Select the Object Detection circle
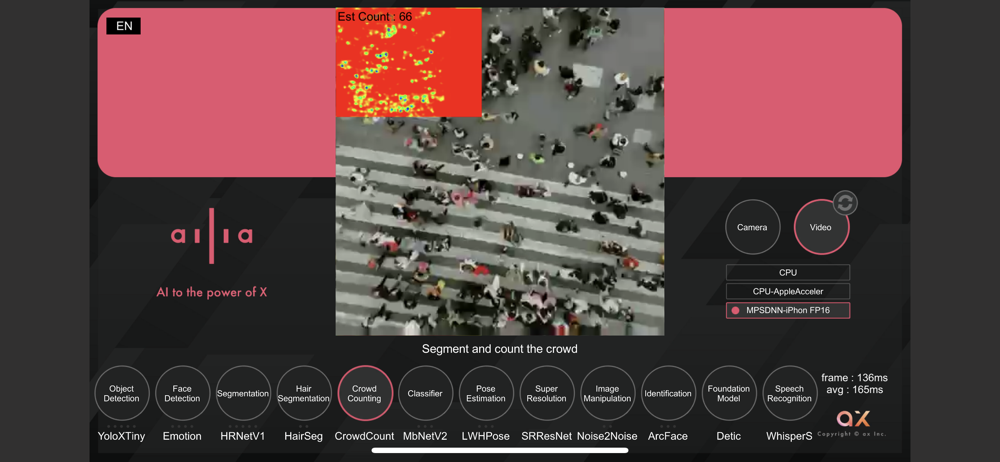 point(122,393)
